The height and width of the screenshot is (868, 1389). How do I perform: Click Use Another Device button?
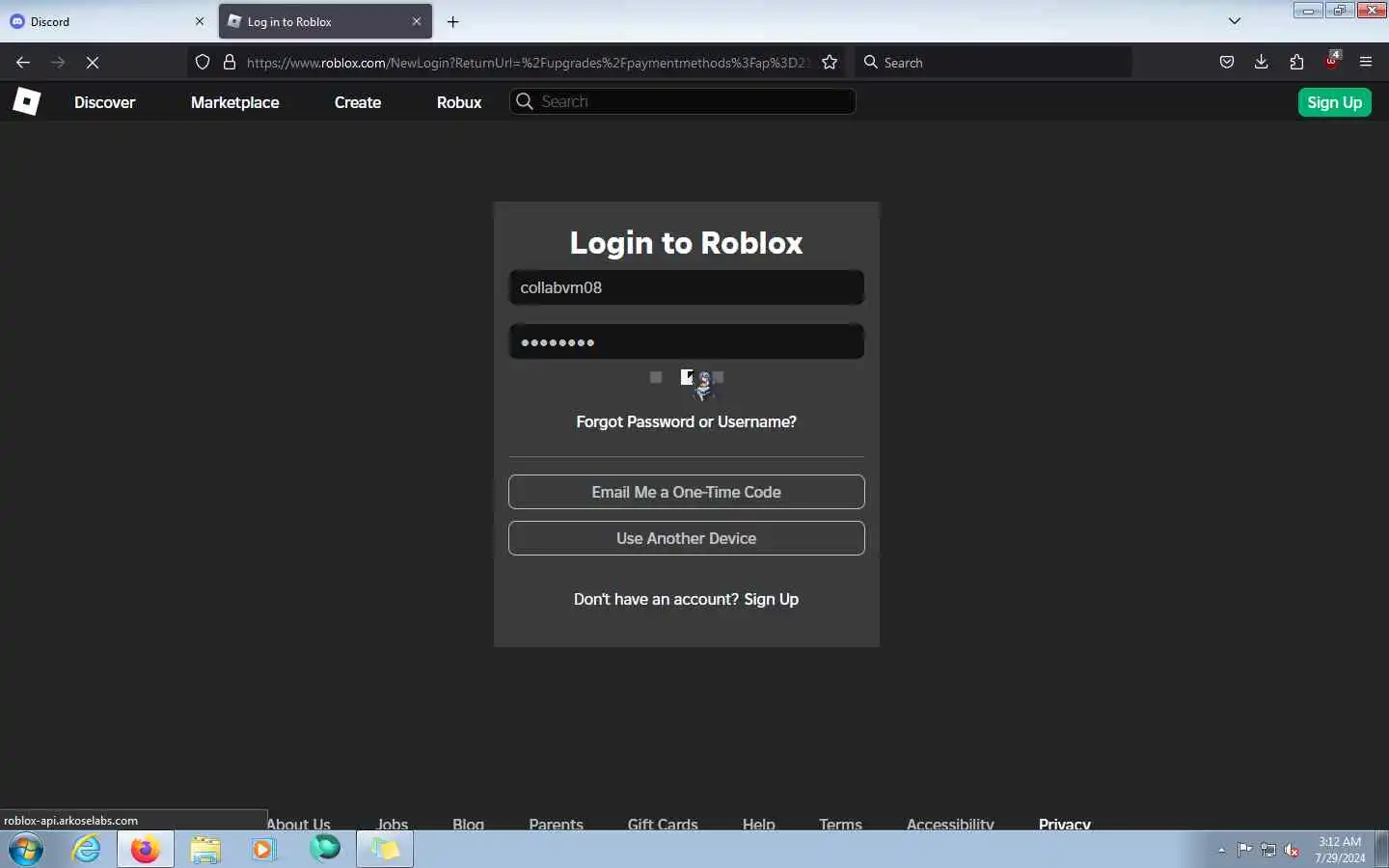click(x=687, y=538)
